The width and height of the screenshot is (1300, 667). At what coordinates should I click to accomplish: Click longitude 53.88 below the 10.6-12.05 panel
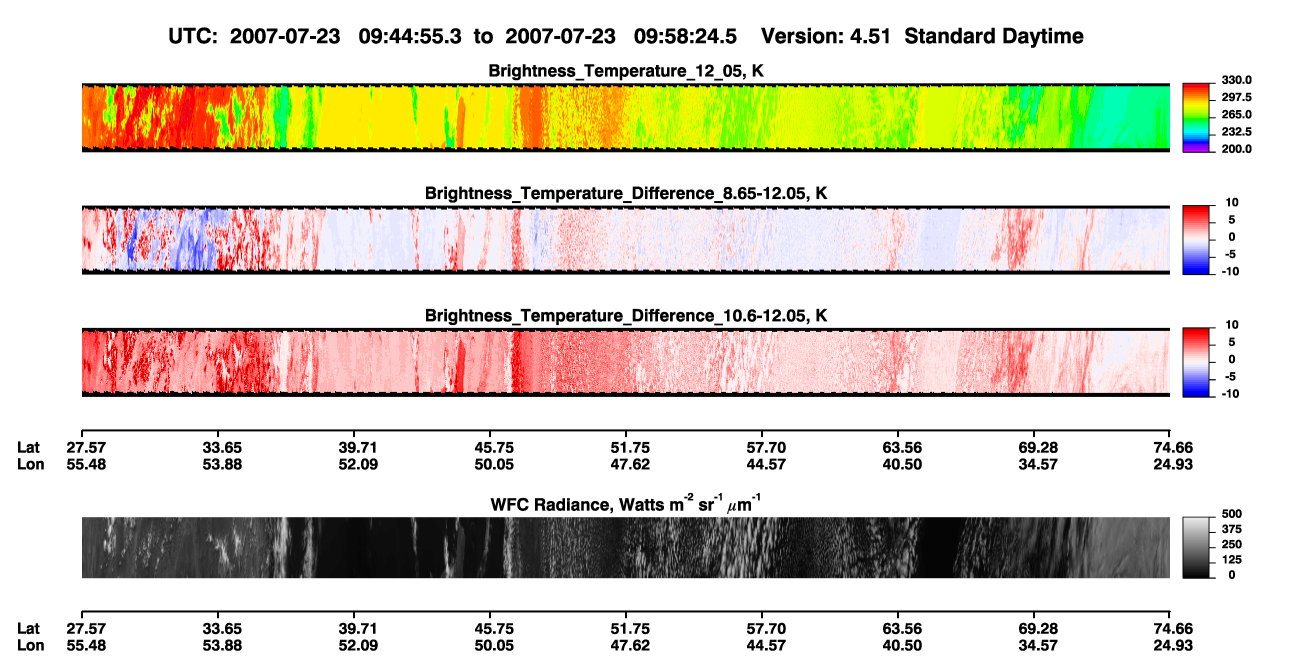pyautogui.click(x=217, y=464)
